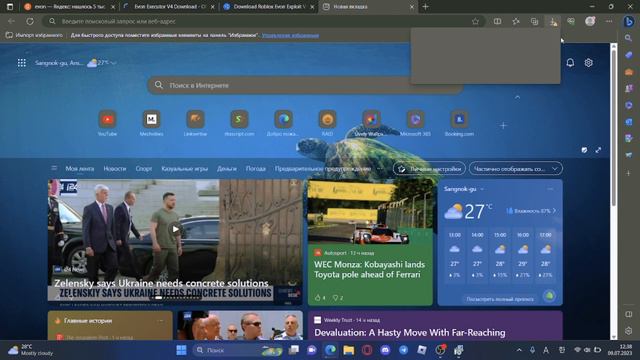The width and height of the screenshot is (640, 360).
Task: Open the feed hamburger menu
Action: click(x=54, y=168)
